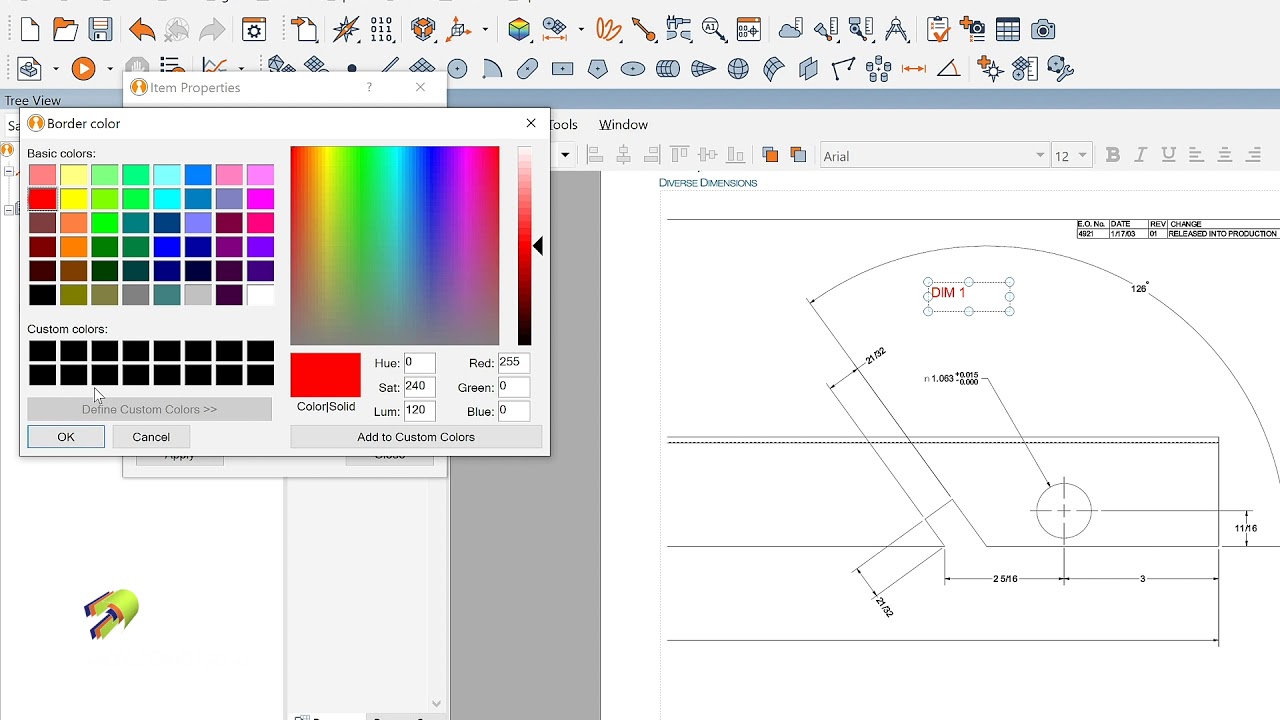
Task: Click the Item Properties help question mark
Action: point(369,87)
